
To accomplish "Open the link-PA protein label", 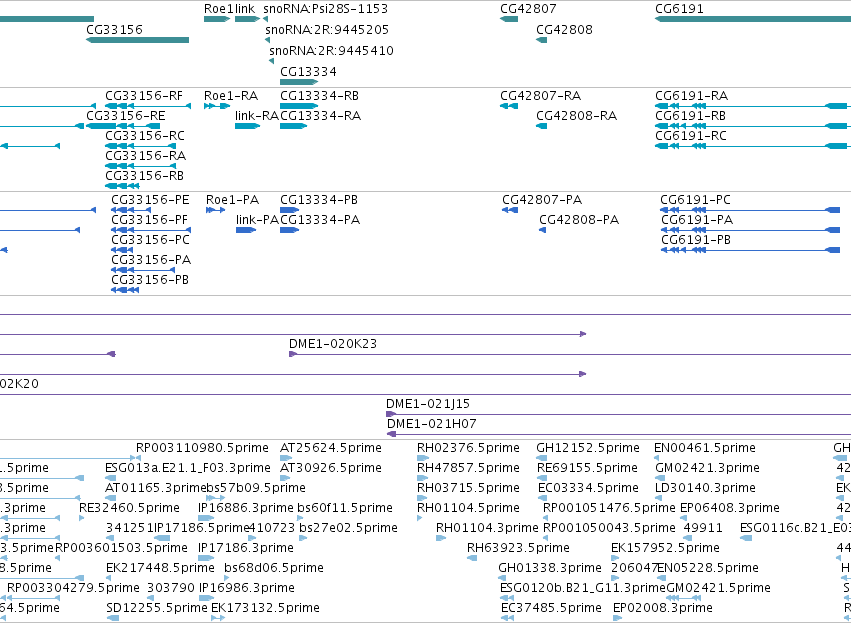I will point(257,220).
